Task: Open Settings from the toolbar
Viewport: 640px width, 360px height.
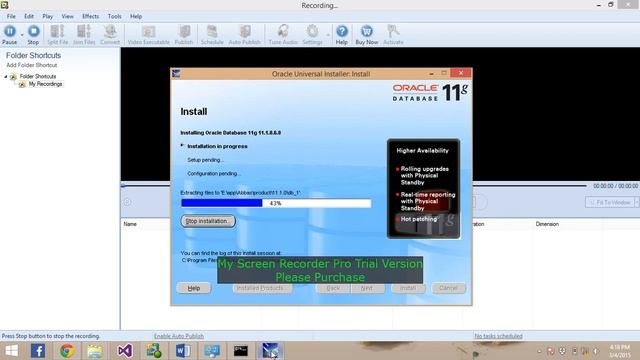Action: coord(312,35)
